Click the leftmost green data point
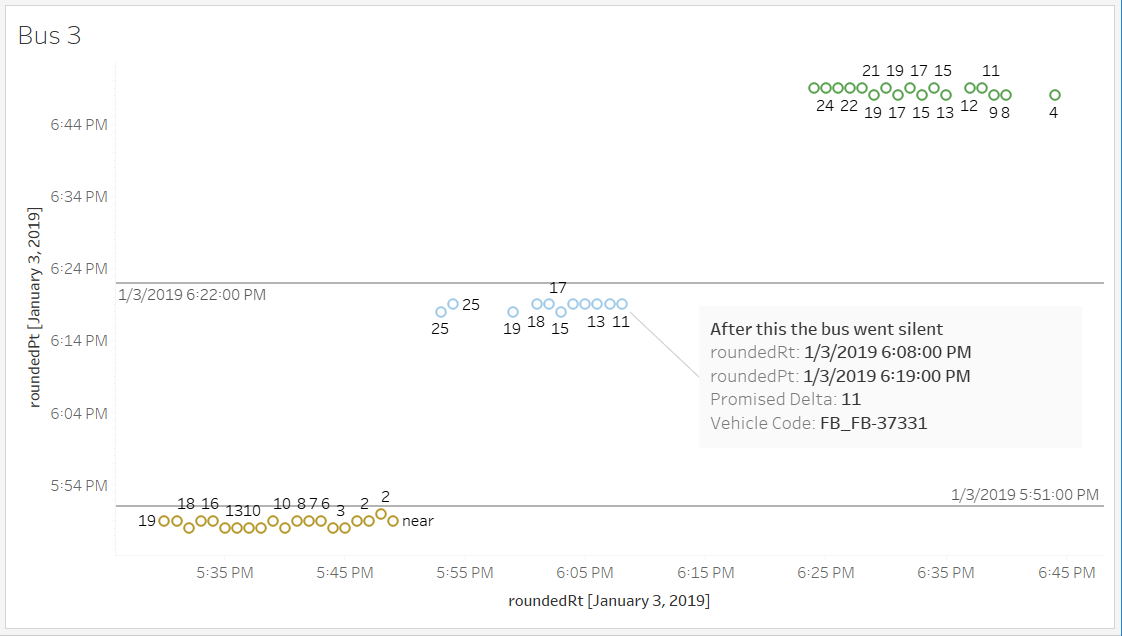This screenshot has width=1122, height=636. click(x=814, y=88)
